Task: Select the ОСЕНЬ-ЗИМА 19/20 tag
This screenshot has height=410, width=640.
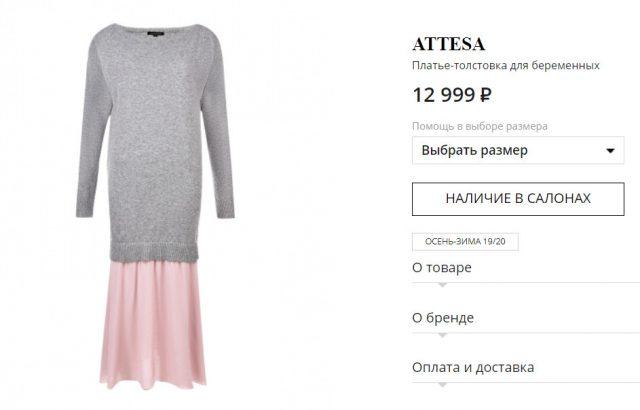Action: tap(465, 242)
